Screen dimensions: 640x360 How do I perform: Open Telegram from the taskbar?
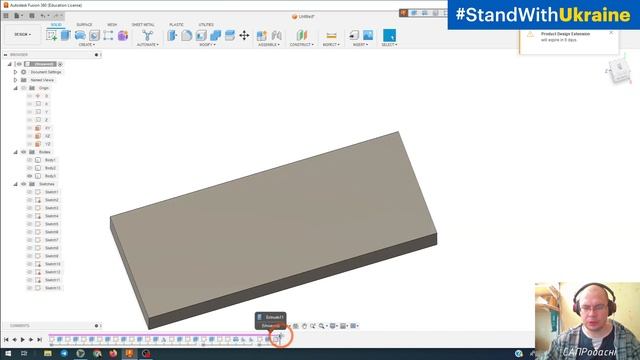64,353
